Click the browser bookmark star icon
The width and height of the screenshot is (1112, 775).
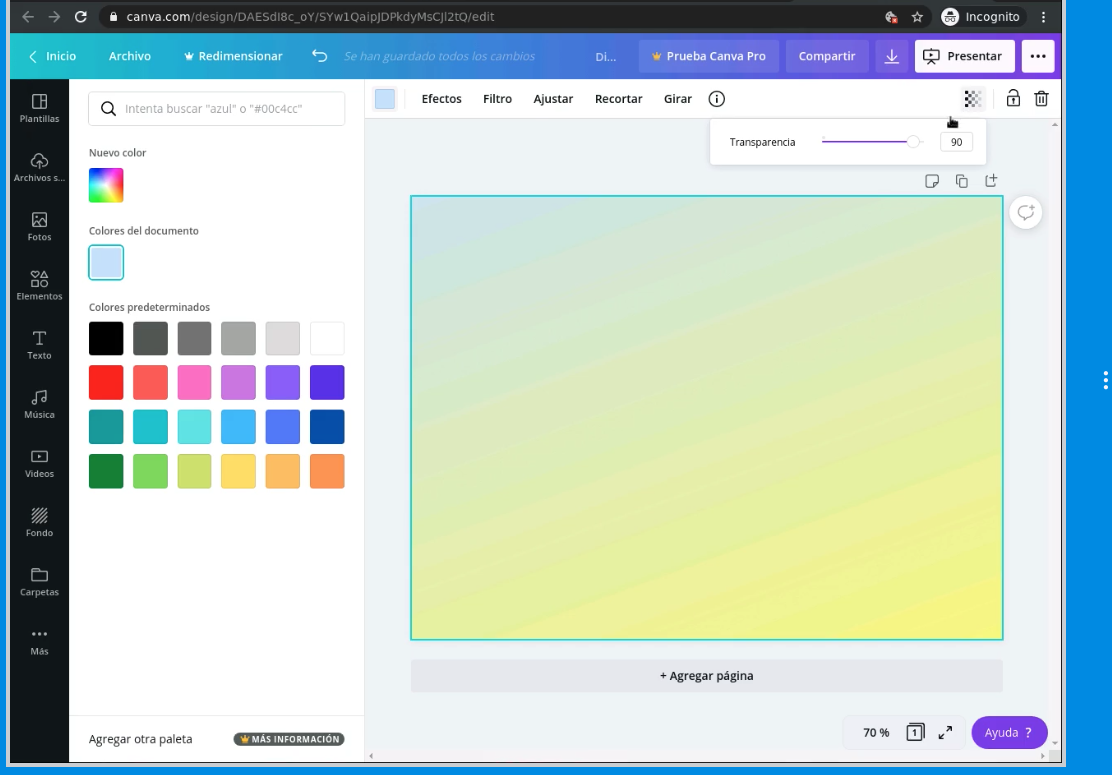(917, 16)
